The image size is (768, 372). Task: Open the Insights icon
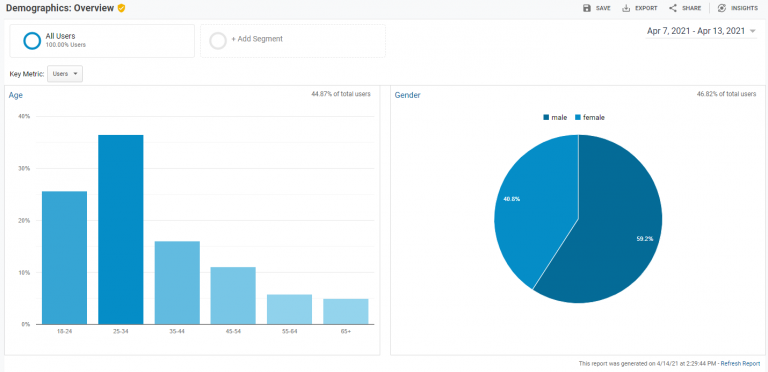click(x=721, y=8)
